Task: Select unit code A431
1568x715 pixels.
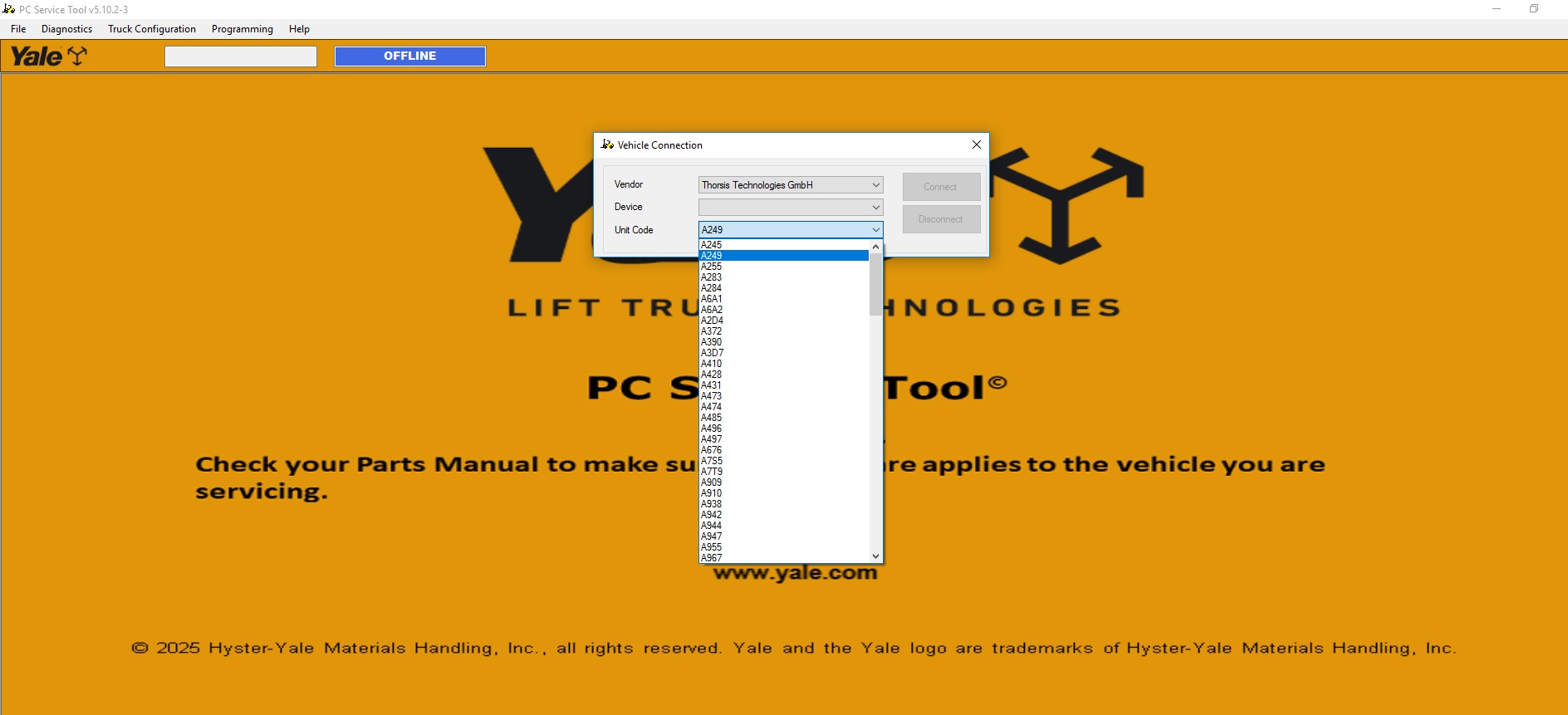Action: pos(784,385)
